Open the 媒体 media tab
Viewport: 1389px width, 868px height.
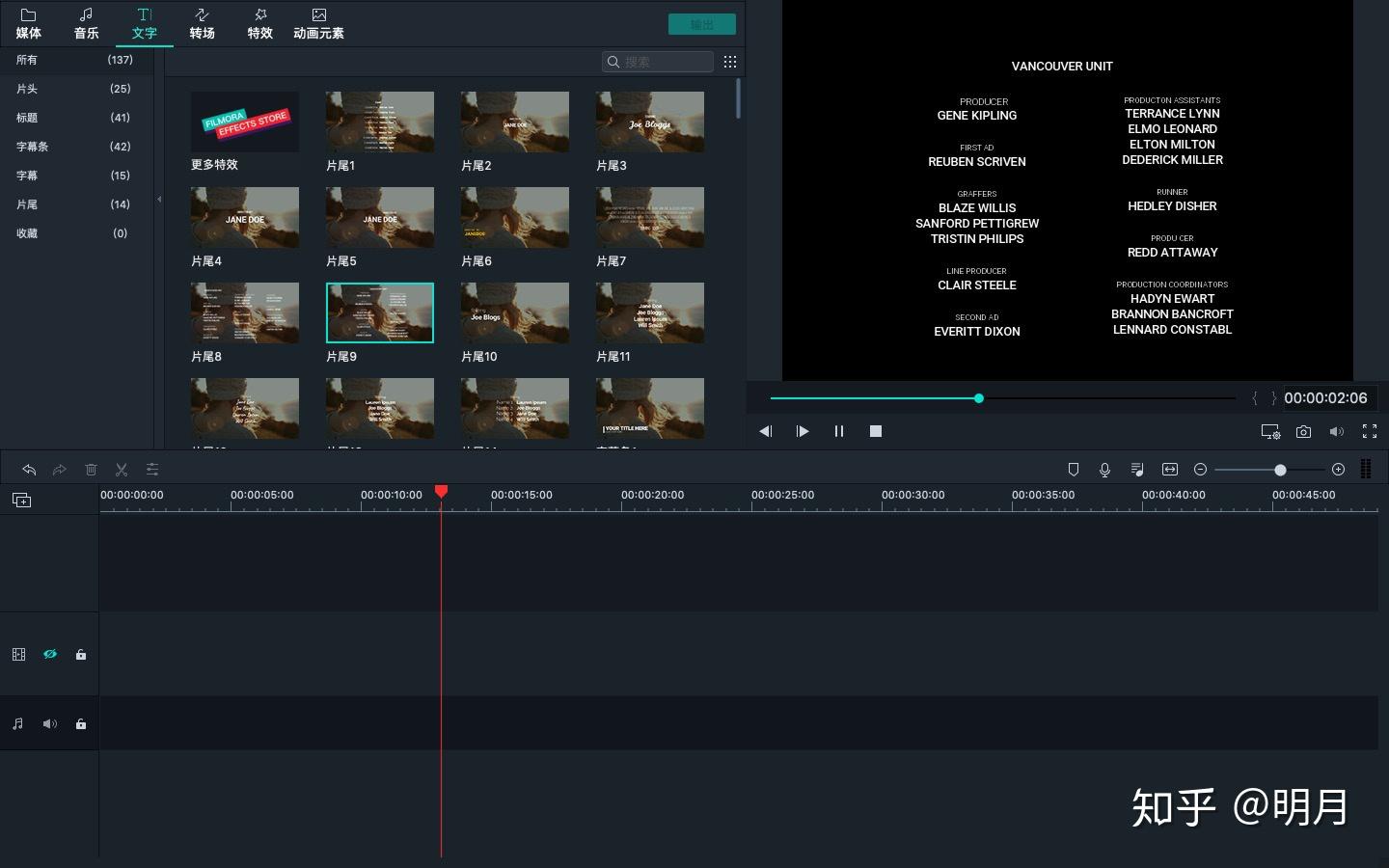click(x=28, y=24)
